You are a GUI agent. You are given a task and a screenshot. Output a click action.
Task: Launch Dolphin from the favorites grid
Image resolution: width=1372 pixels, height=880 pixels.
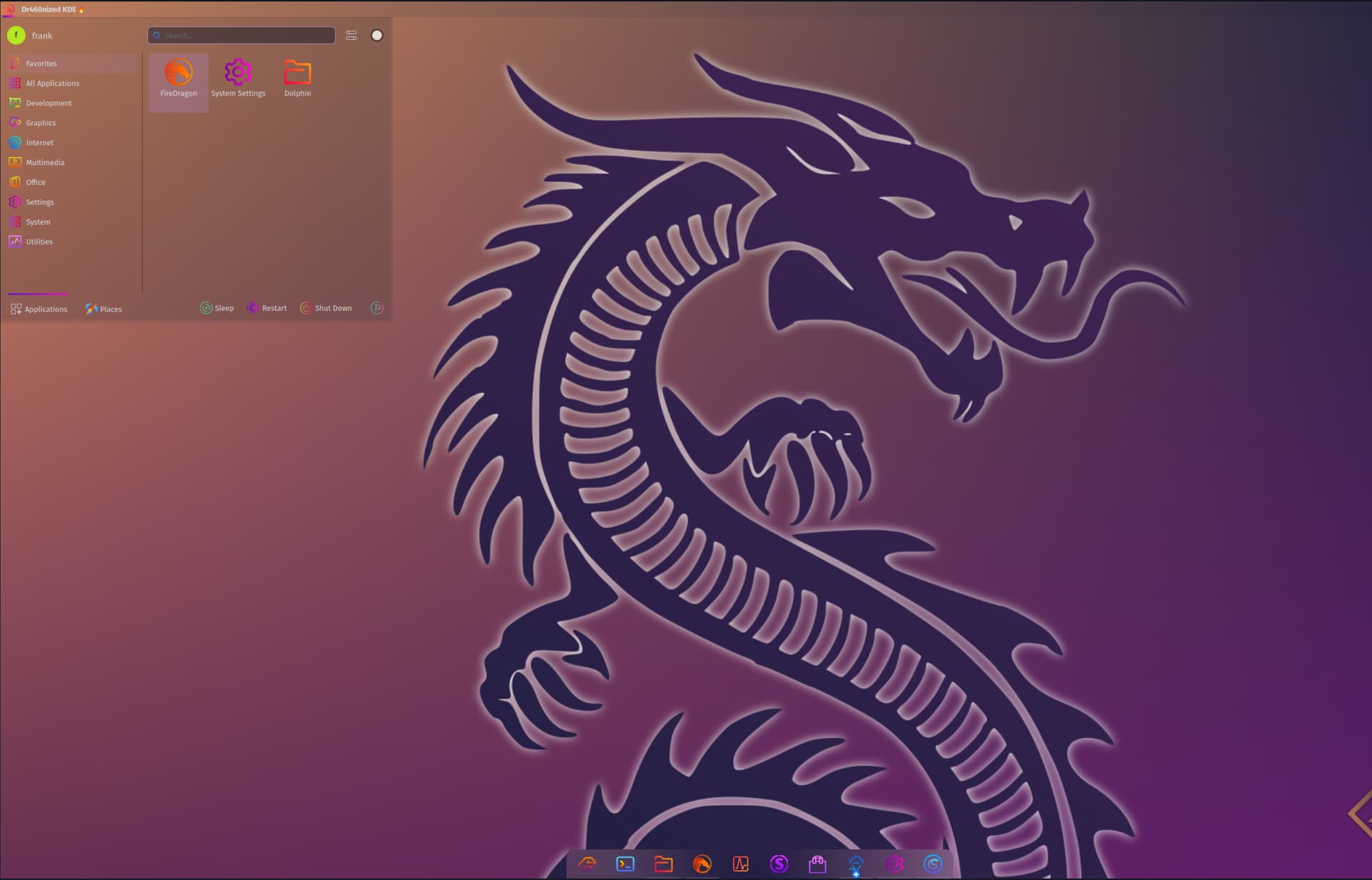pyautogui.click(x=297, y=81)
